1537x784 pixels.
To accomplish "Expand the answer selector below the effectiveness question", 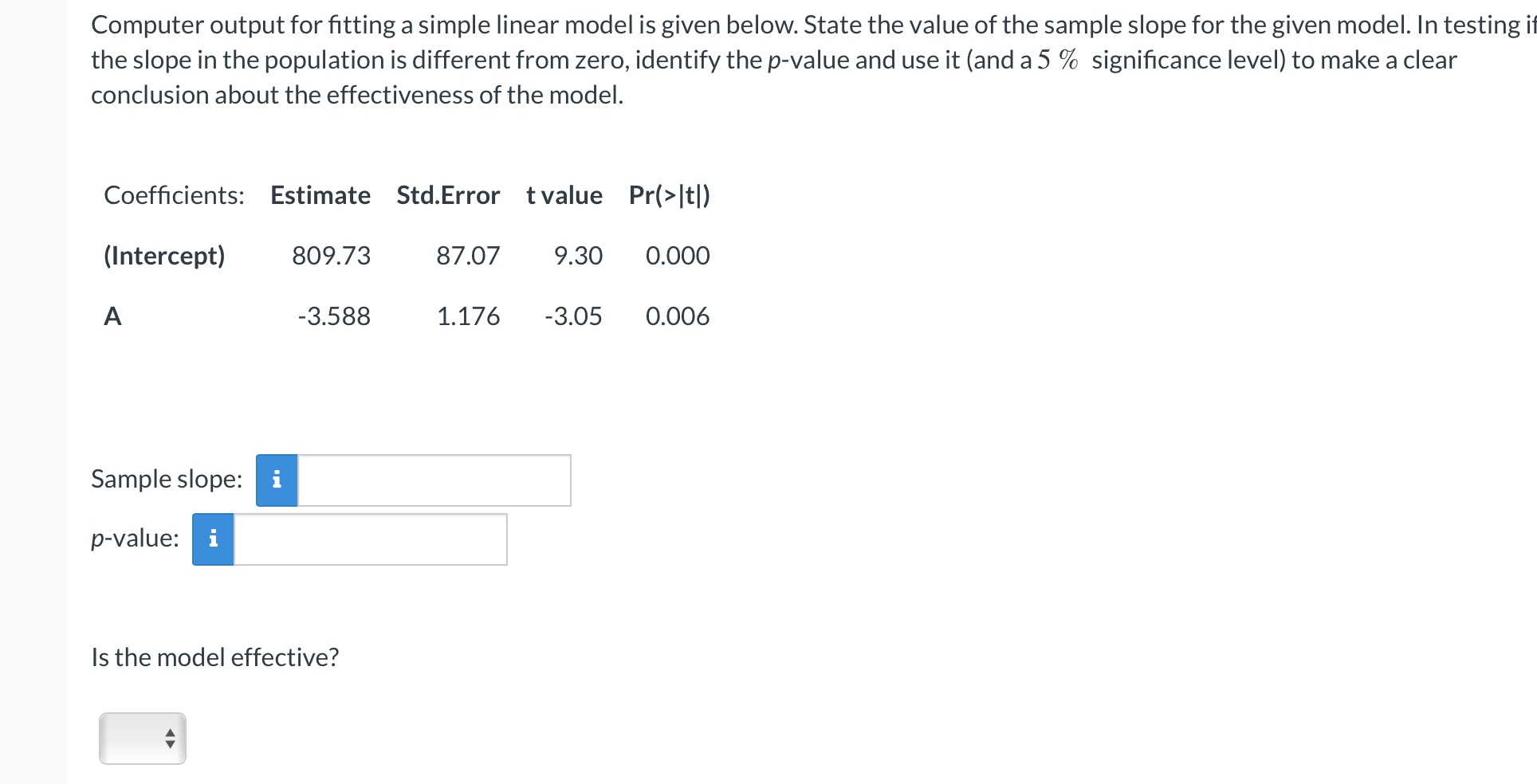I will point(141,738).
